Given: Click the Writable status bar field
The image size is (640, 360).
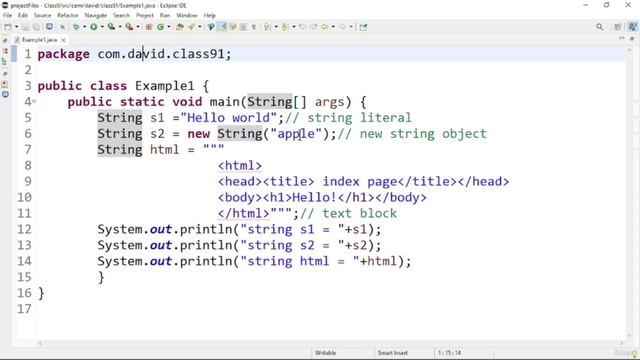Looking at the screenshot, I should pos(325,353).
